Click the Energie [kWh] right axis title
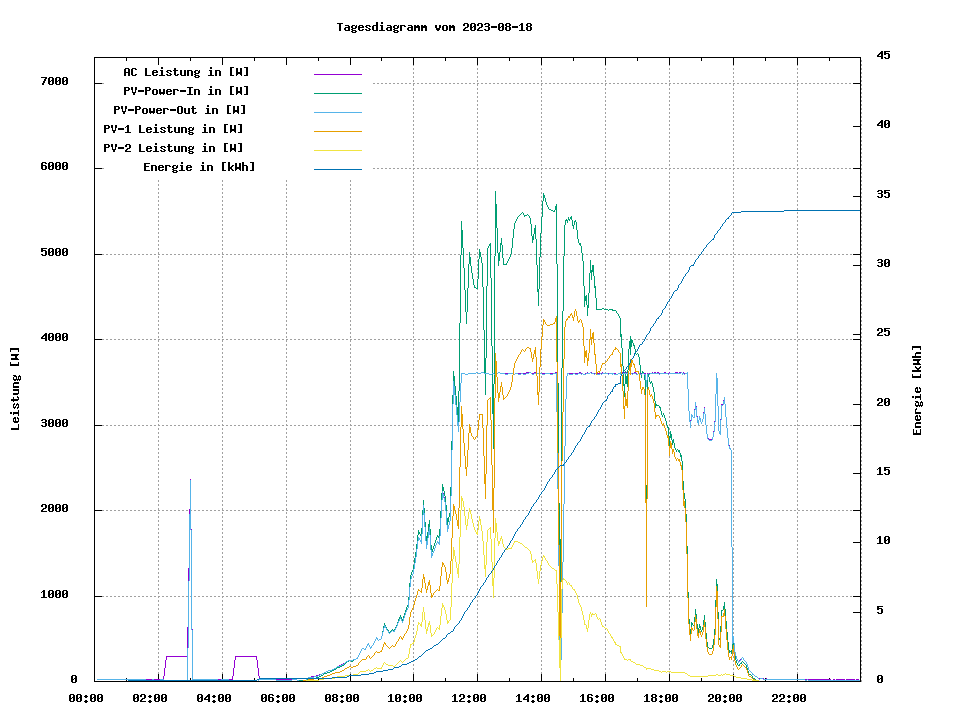This screenshot has width=960, height=720. 917,390
